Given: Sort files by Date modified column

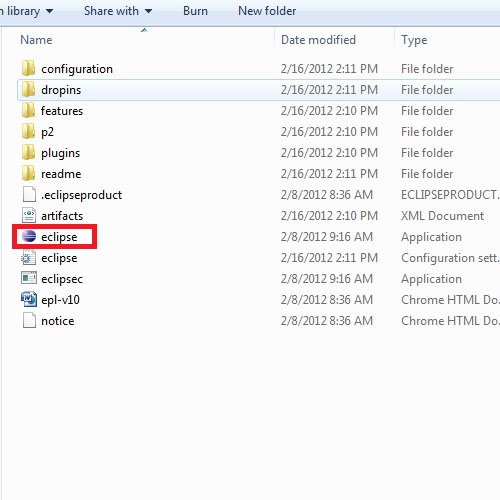Looking at the screenshot, I should tap(318, 40).
